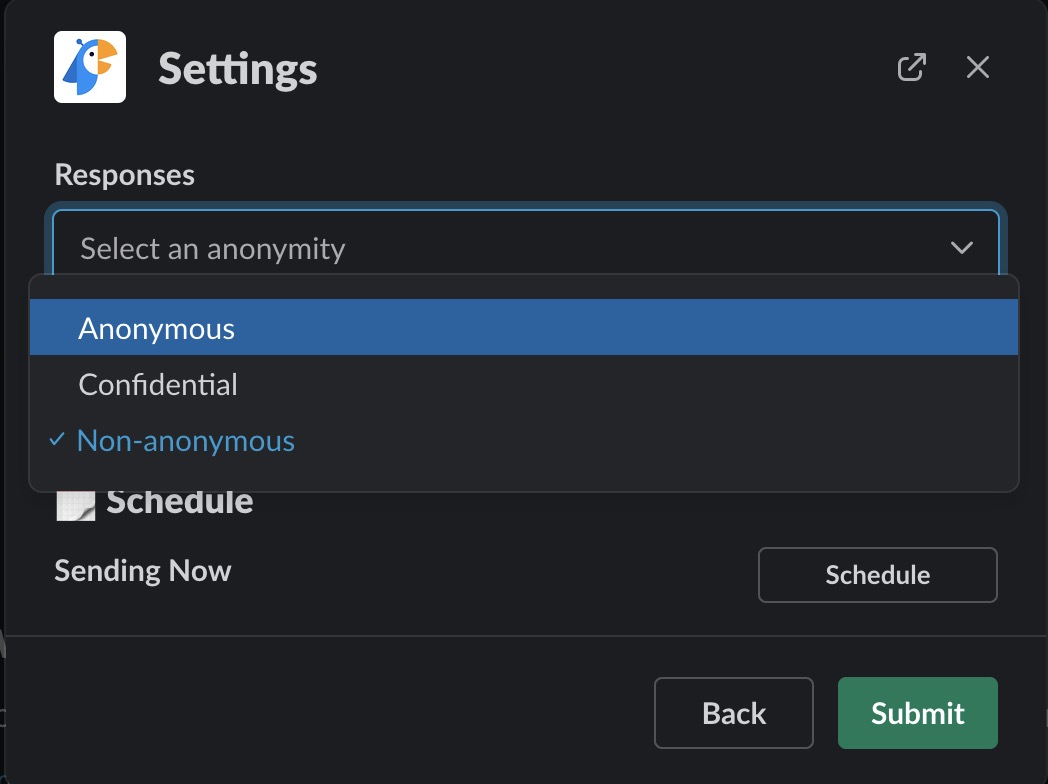Viewport: 1048px width, 784px height.
Task: Open the Settings dialog in a new window
Action: pyautogui.click(x=911, y=67)
